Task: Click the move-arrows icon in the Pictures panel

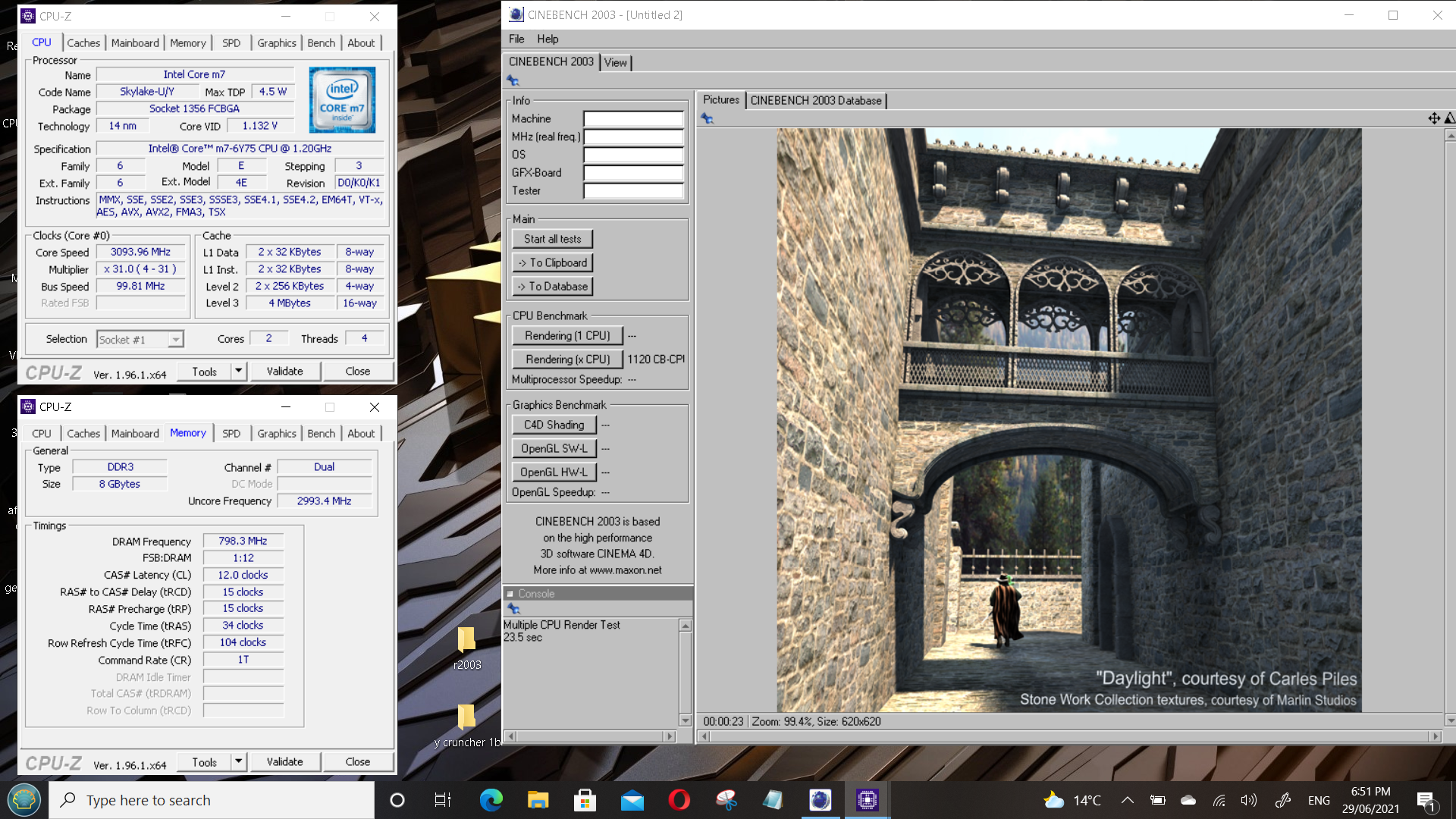Action: (x=1433, y=118)
